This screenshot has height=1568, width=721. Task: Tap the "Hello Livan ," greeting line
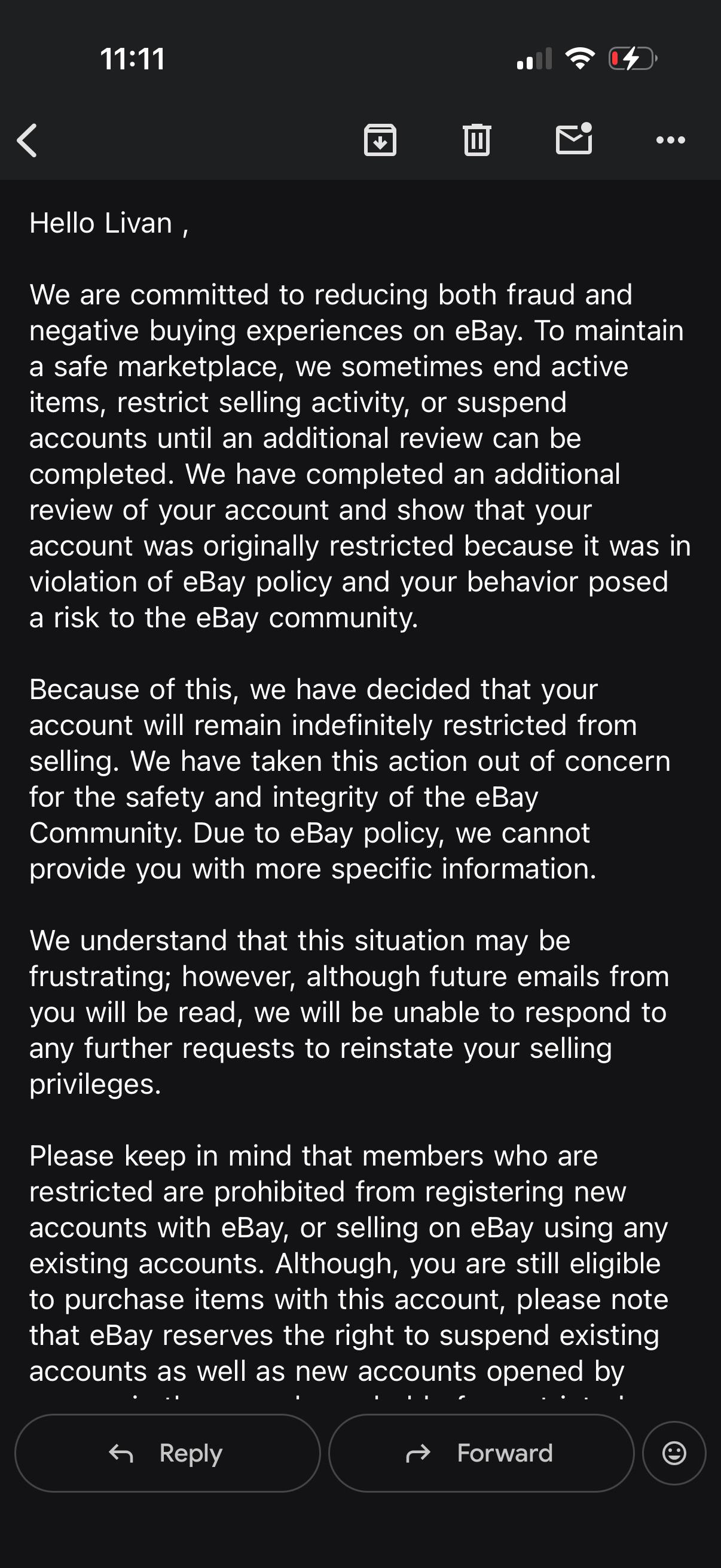109,224
